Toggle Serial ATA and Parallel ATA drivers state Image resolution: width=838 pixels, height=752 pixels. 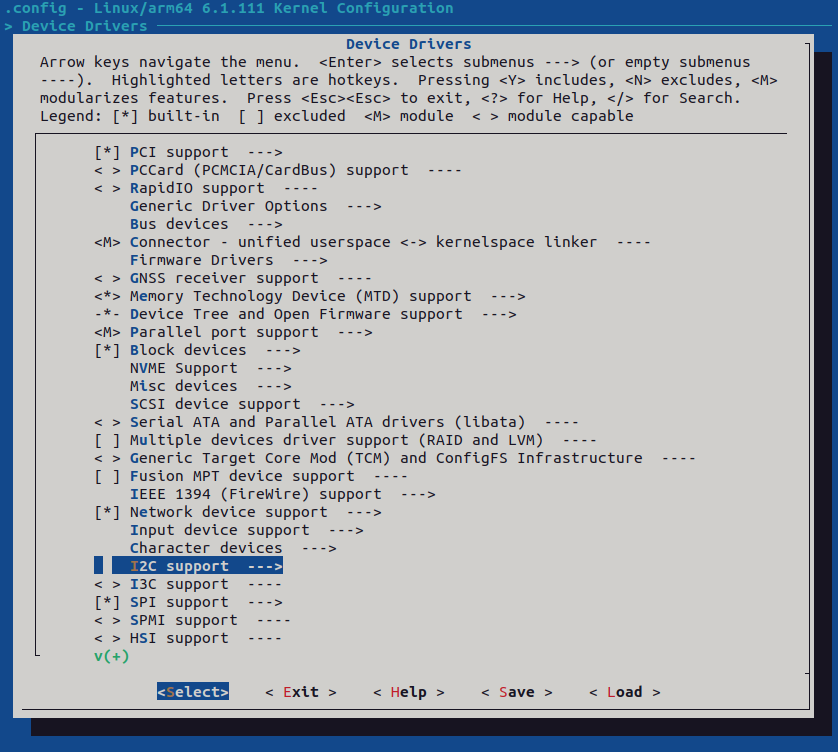[x=107, y=422]
